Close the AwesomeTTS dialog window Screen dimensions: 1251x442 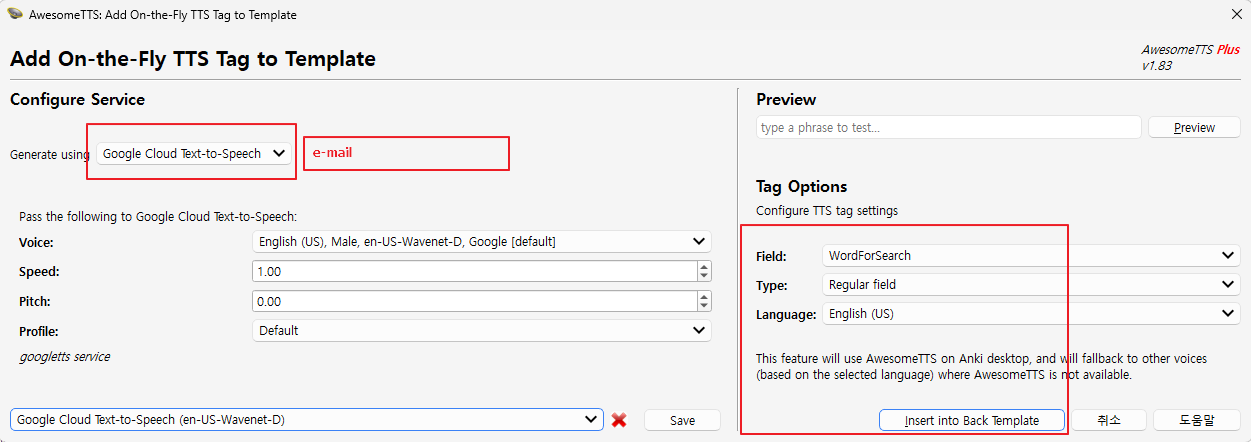(x=1236, y=15)
